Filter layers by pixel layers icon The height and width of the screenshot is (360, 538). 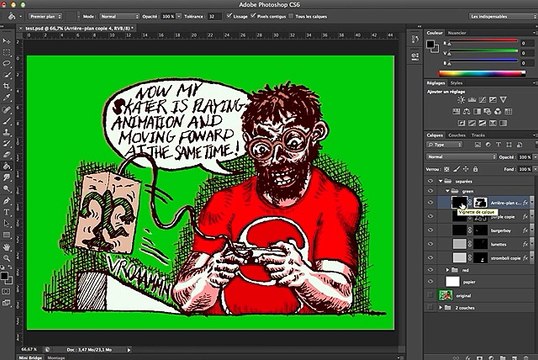pyautogui.click(x=478, y=145)
